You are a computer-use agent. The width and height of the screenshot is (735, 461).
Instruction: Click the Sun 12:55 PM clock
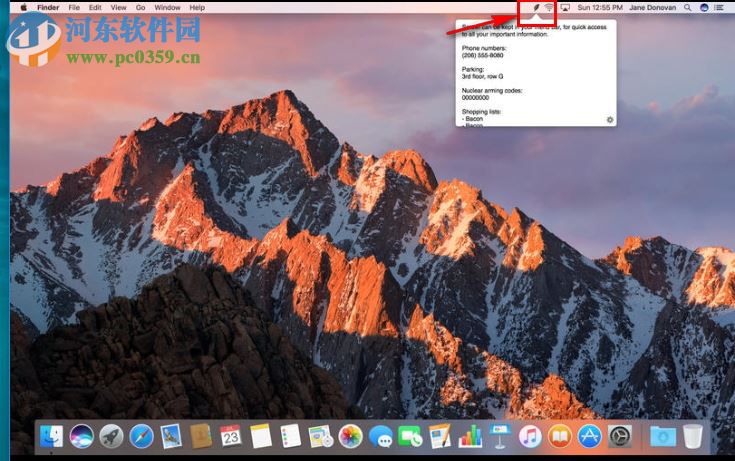pos(600,8)
